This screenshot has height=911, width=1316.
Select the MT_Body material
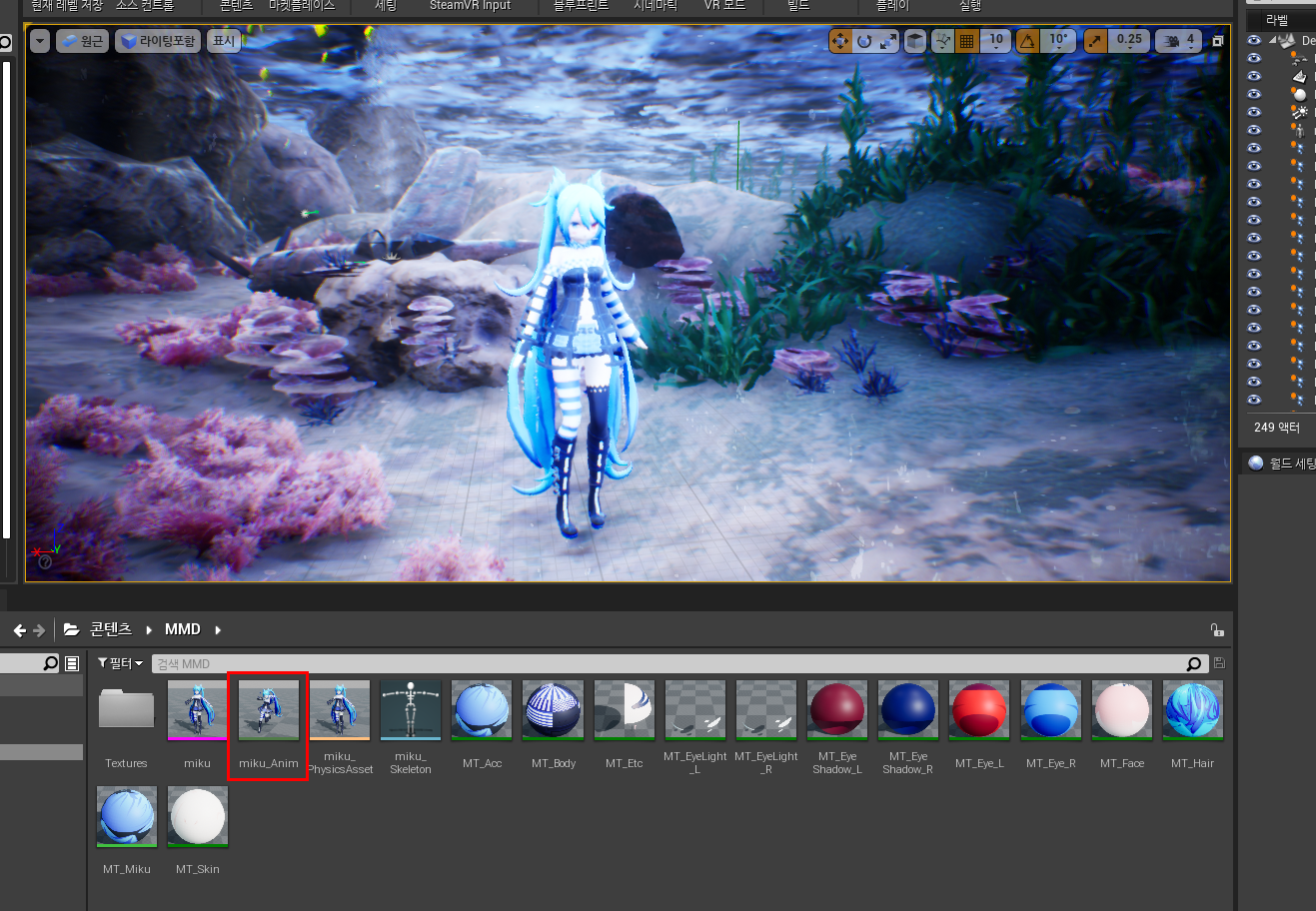(x=553, y=726)
